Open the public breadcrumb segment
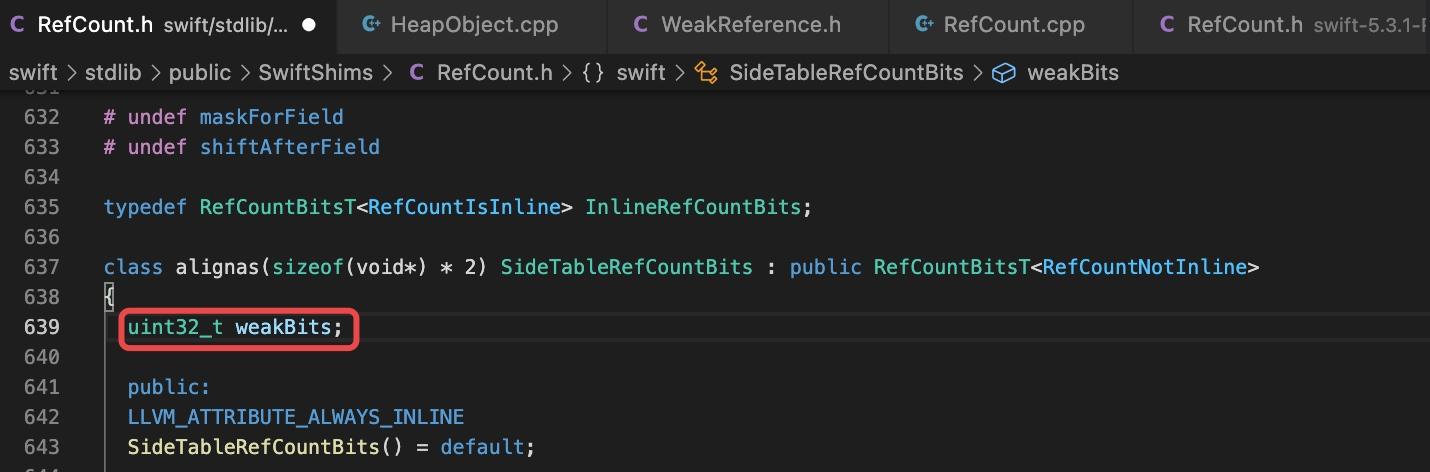 pos(200,72)
